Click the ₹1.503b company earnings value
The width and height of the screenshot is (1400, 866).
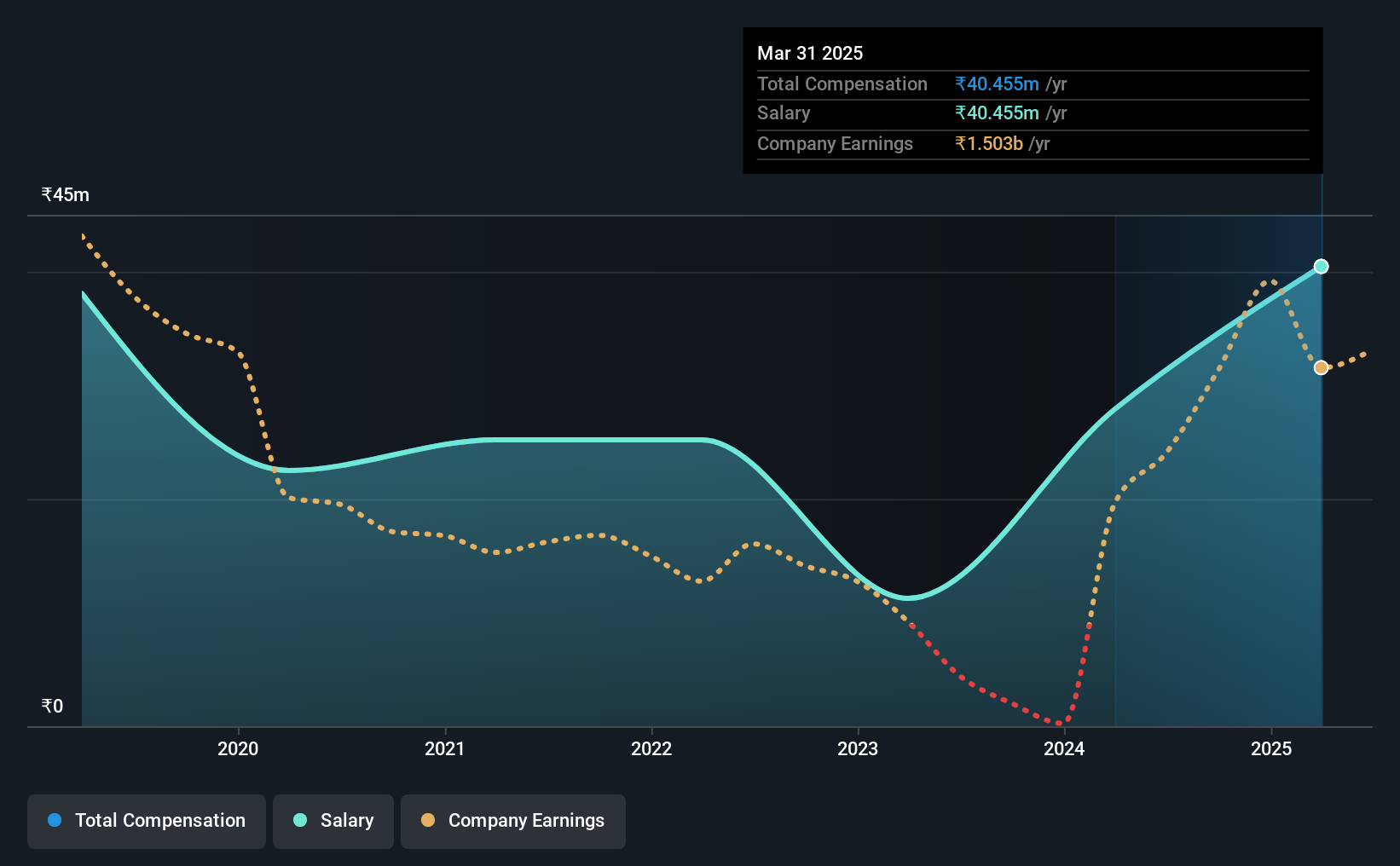tap(989, 143)
